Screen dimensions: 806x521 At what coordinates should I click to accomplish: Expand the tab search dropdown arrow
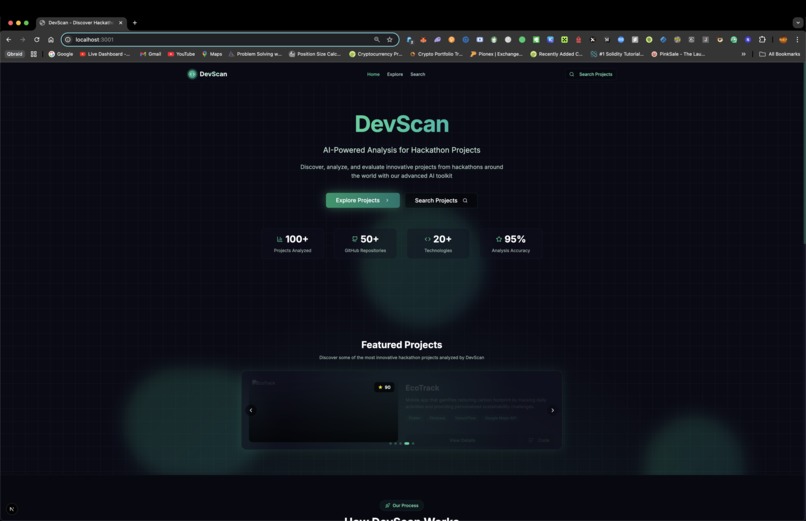click(x=797, y=23)
